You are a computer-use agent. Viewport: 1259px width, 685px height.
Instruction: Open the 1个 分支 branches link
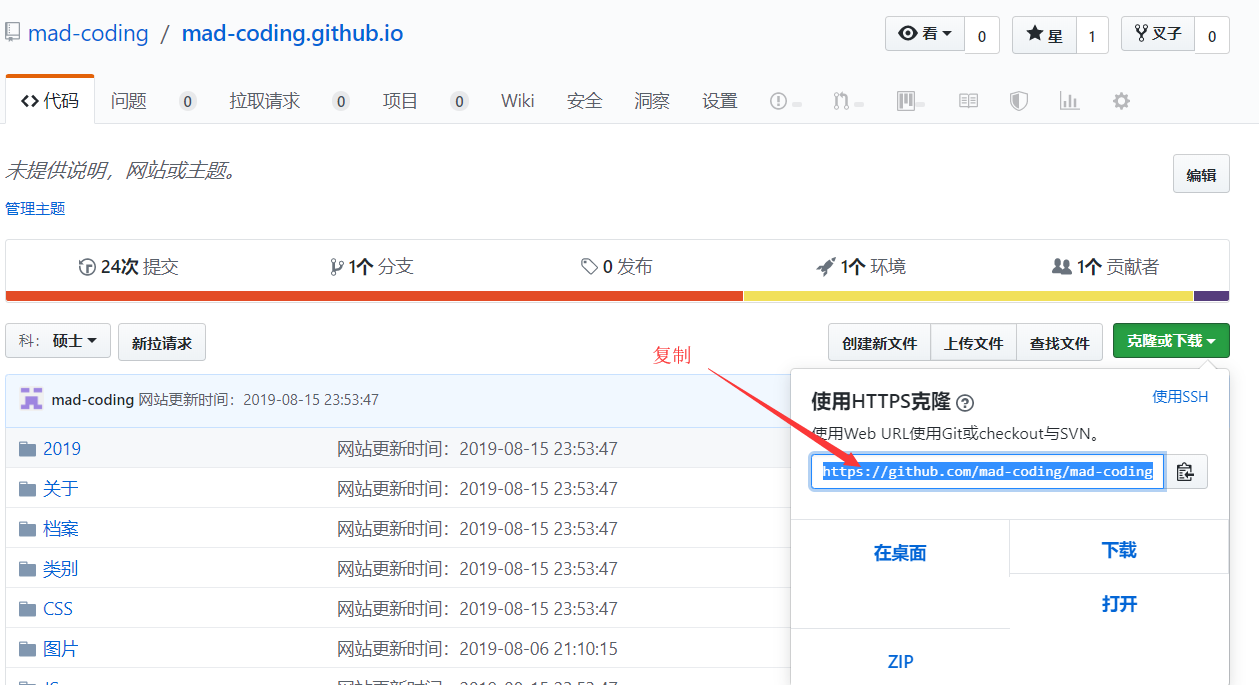point(372,267)
